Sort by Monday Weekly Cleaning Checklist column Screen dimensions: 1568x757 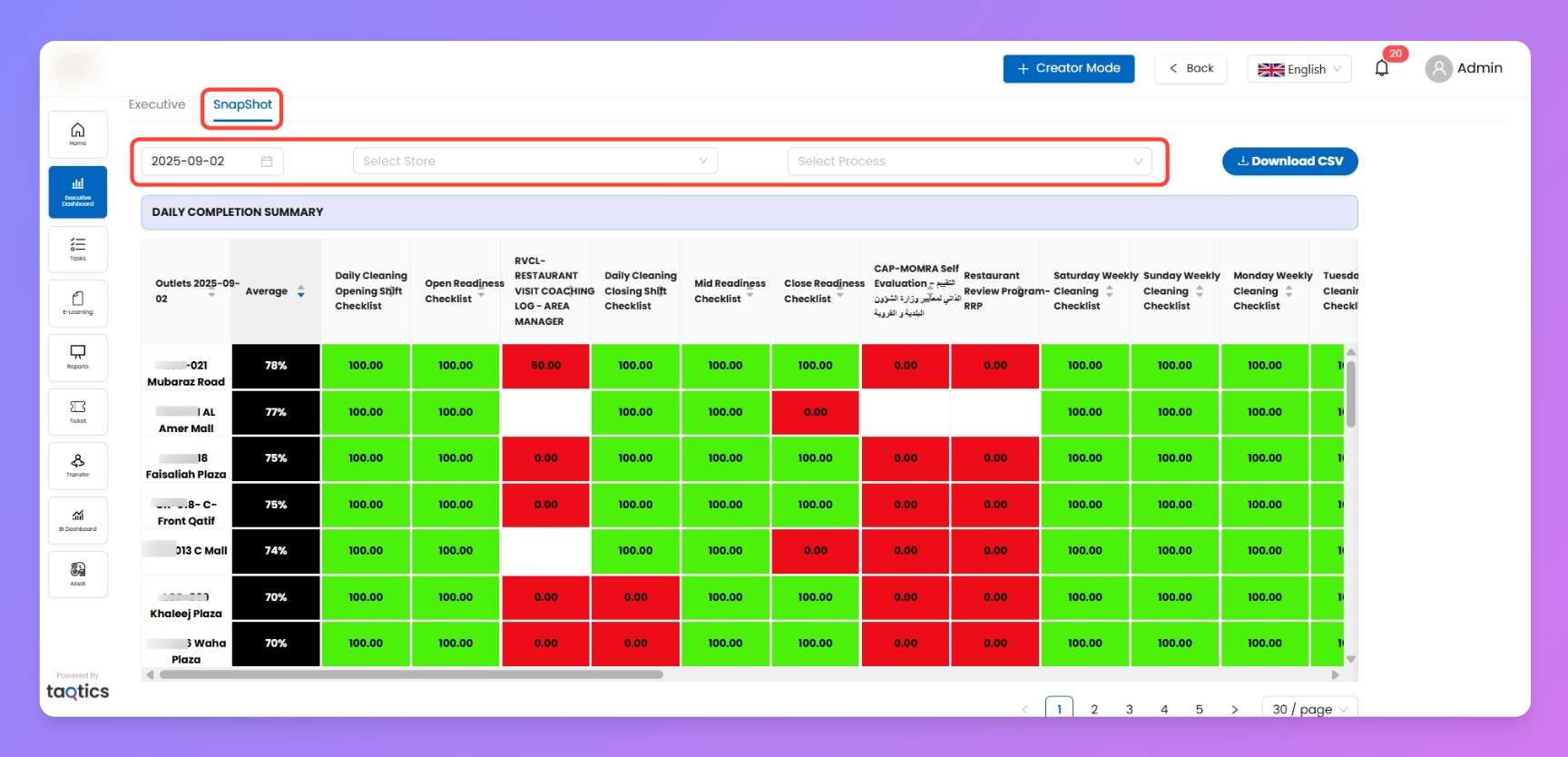click(x=1289, y=291)
